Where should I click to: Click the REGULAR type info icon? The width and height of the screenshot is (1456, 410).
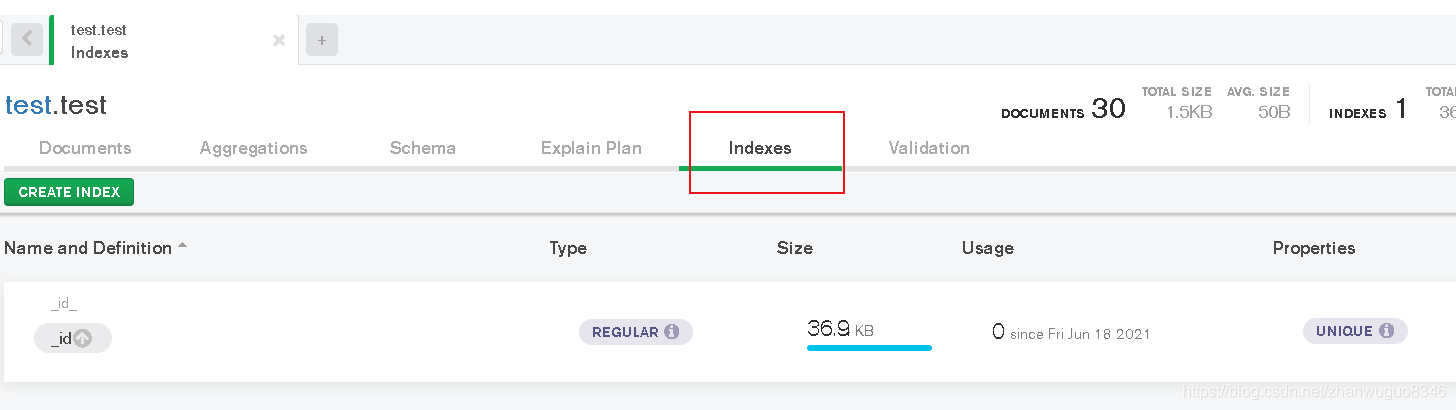672,332
